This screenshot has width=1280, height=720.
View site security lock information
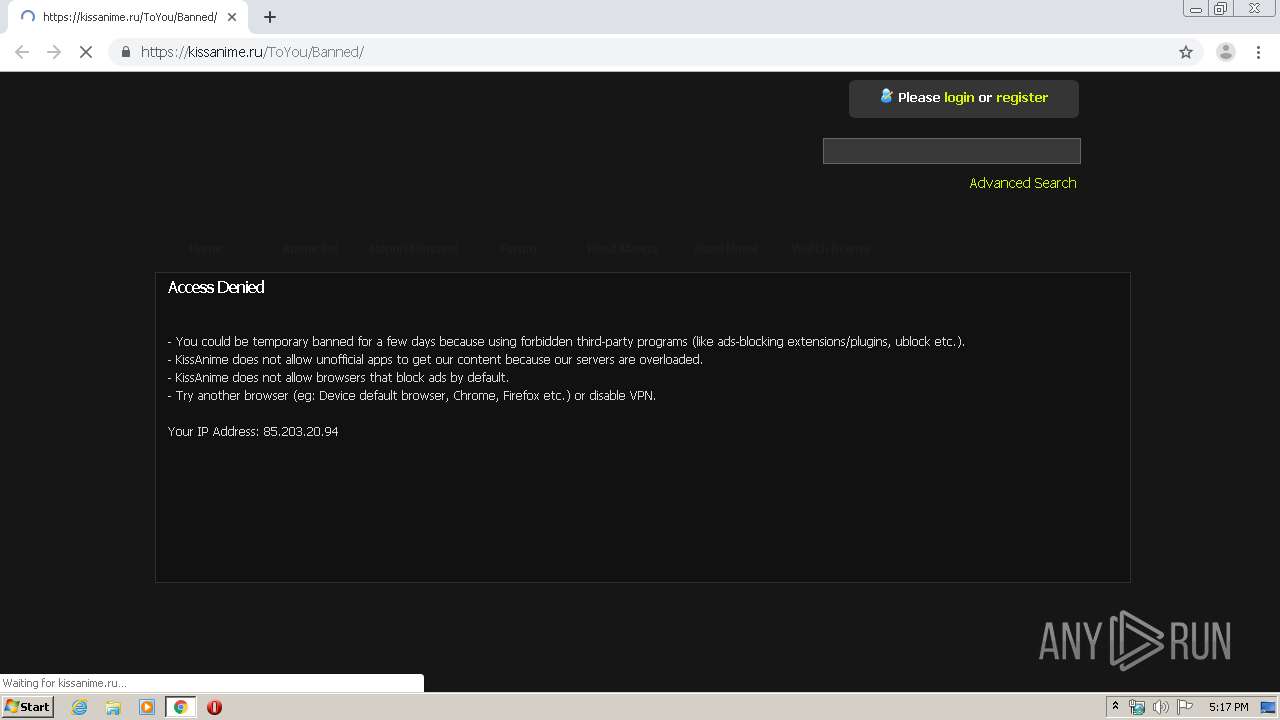coord(126,52)
